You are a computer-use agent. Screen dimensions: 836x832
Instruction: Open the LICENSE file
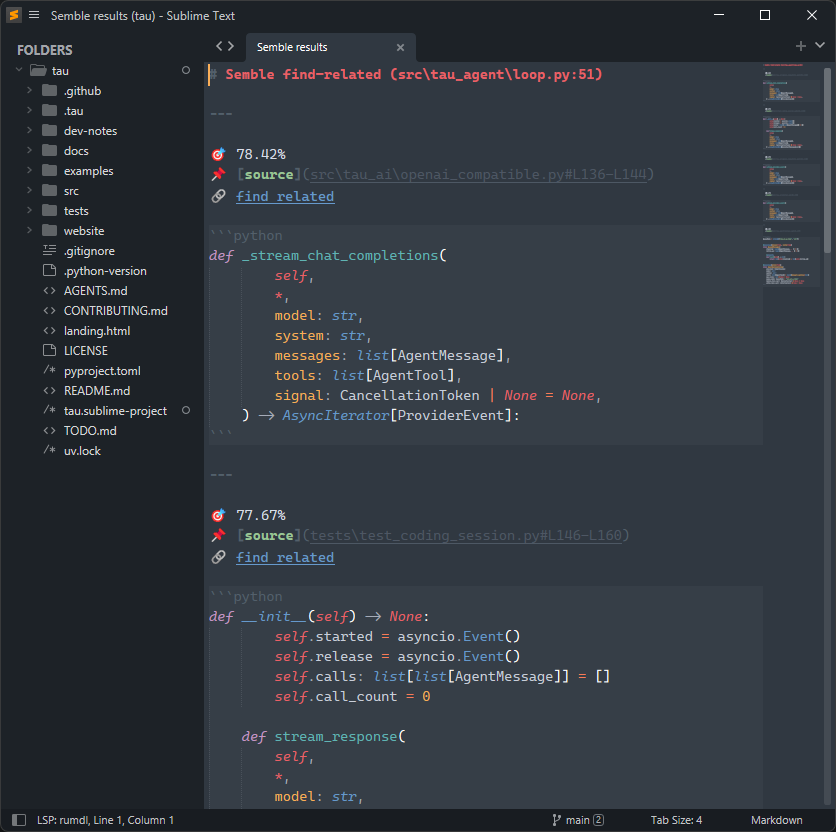[85, 351]
